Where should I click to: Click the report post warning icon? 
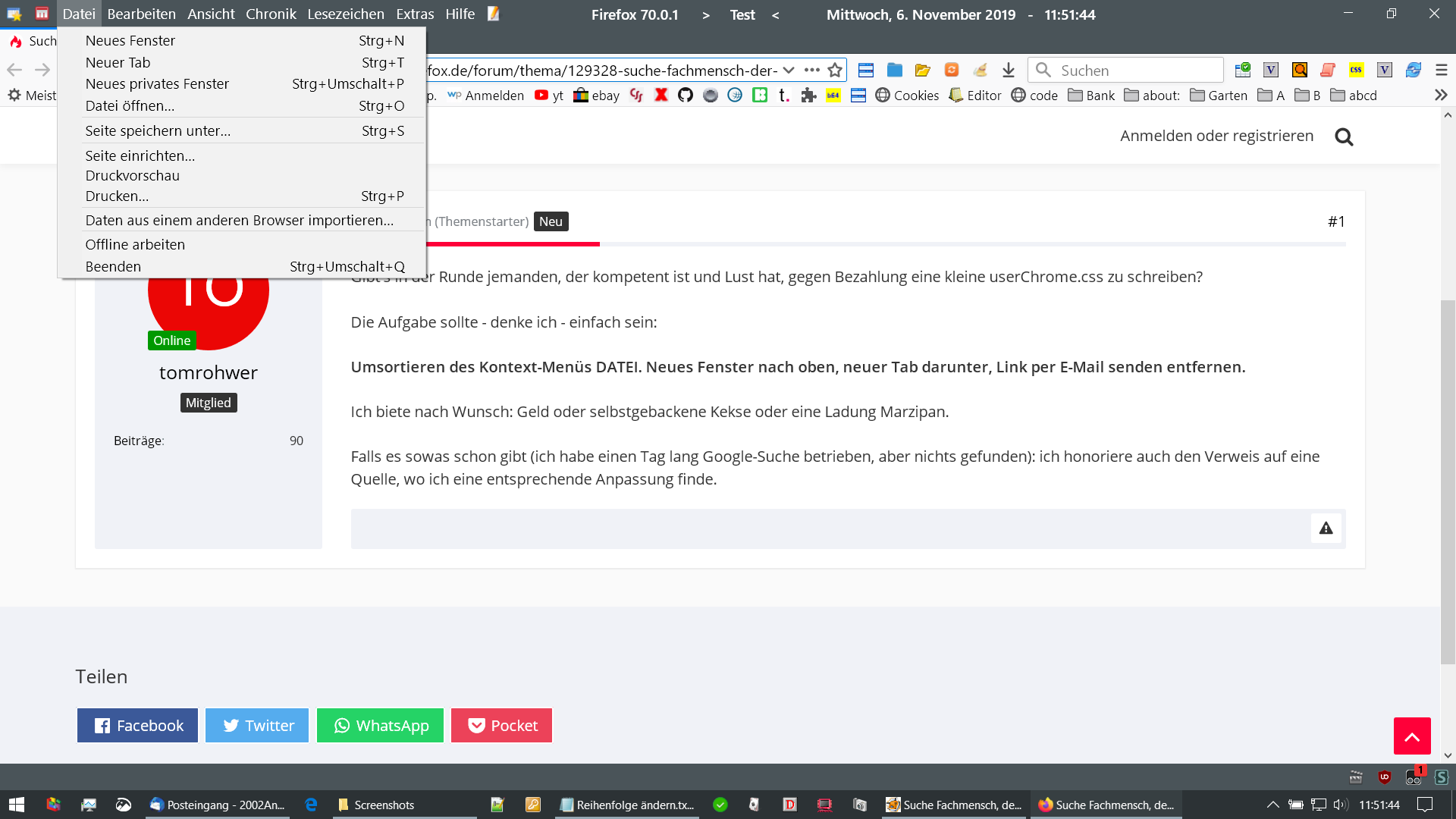tap(1326, 529)
